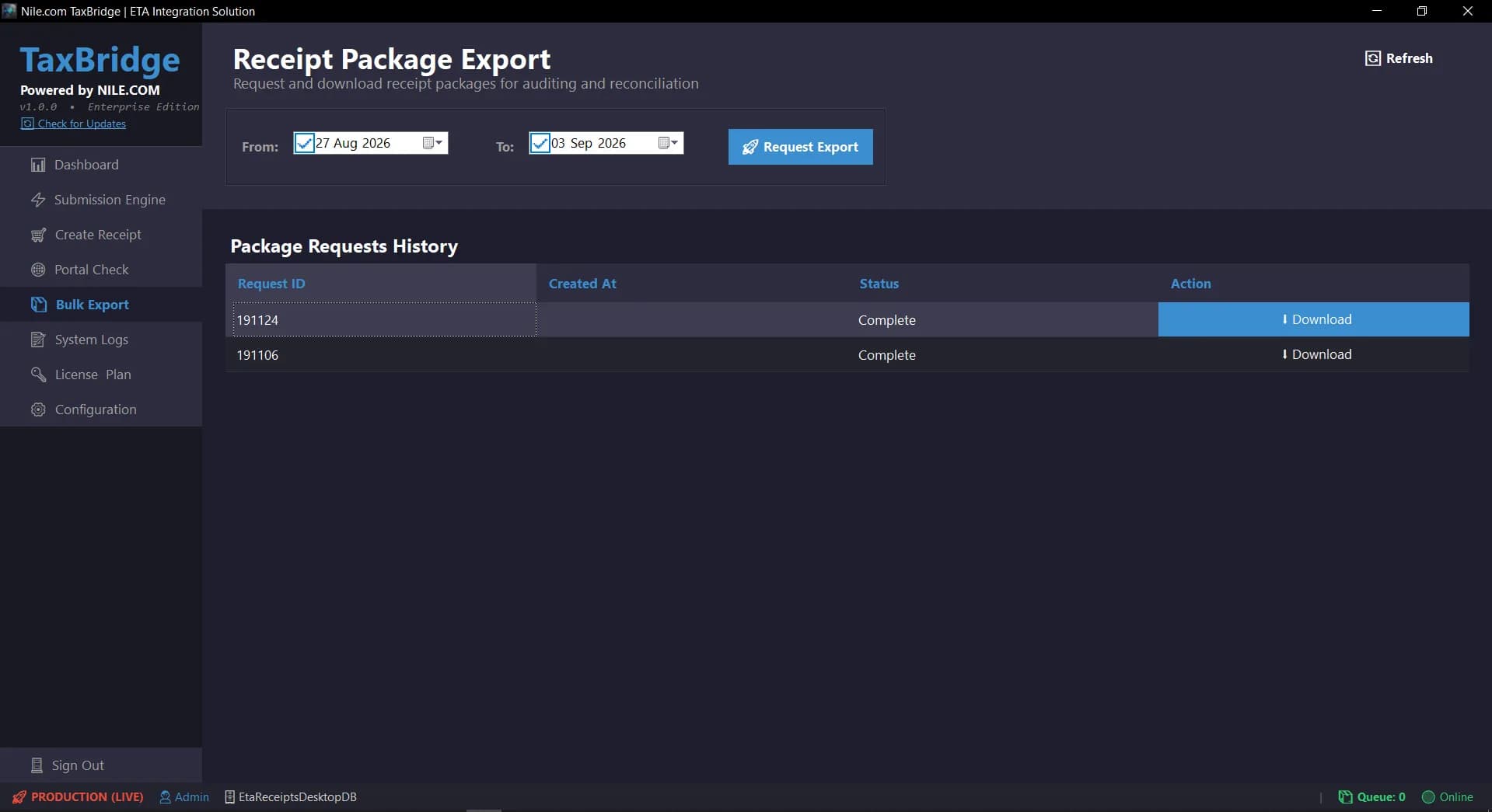Image resolution: width=1492 pixels, height=812 pixels.
Task: Click the Admin user icon in status bar
Action: coord(165,797)
